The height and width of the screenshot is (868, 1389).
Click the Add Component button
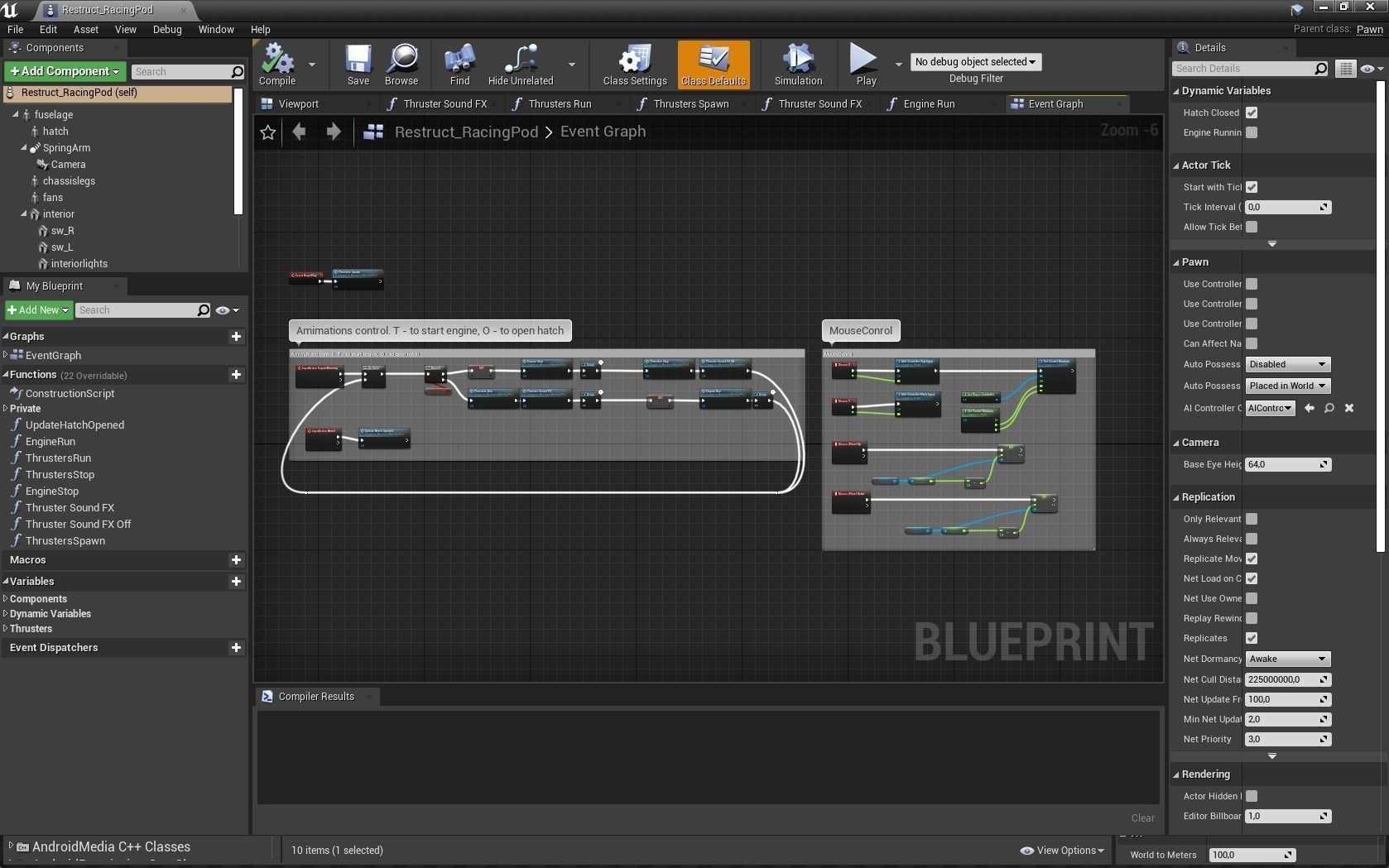[x=65, y=72]
